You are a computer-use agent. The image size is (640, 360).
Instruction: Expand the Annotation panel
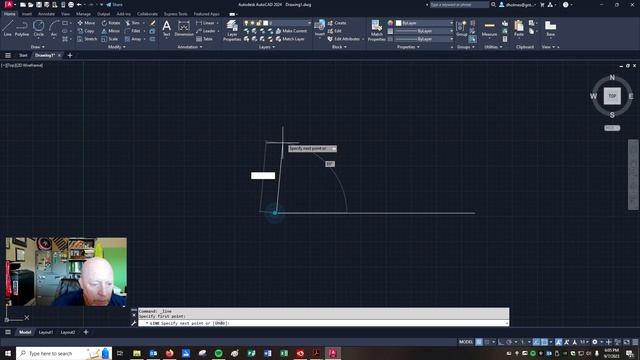pyautogui.click(x=189, y=47)
